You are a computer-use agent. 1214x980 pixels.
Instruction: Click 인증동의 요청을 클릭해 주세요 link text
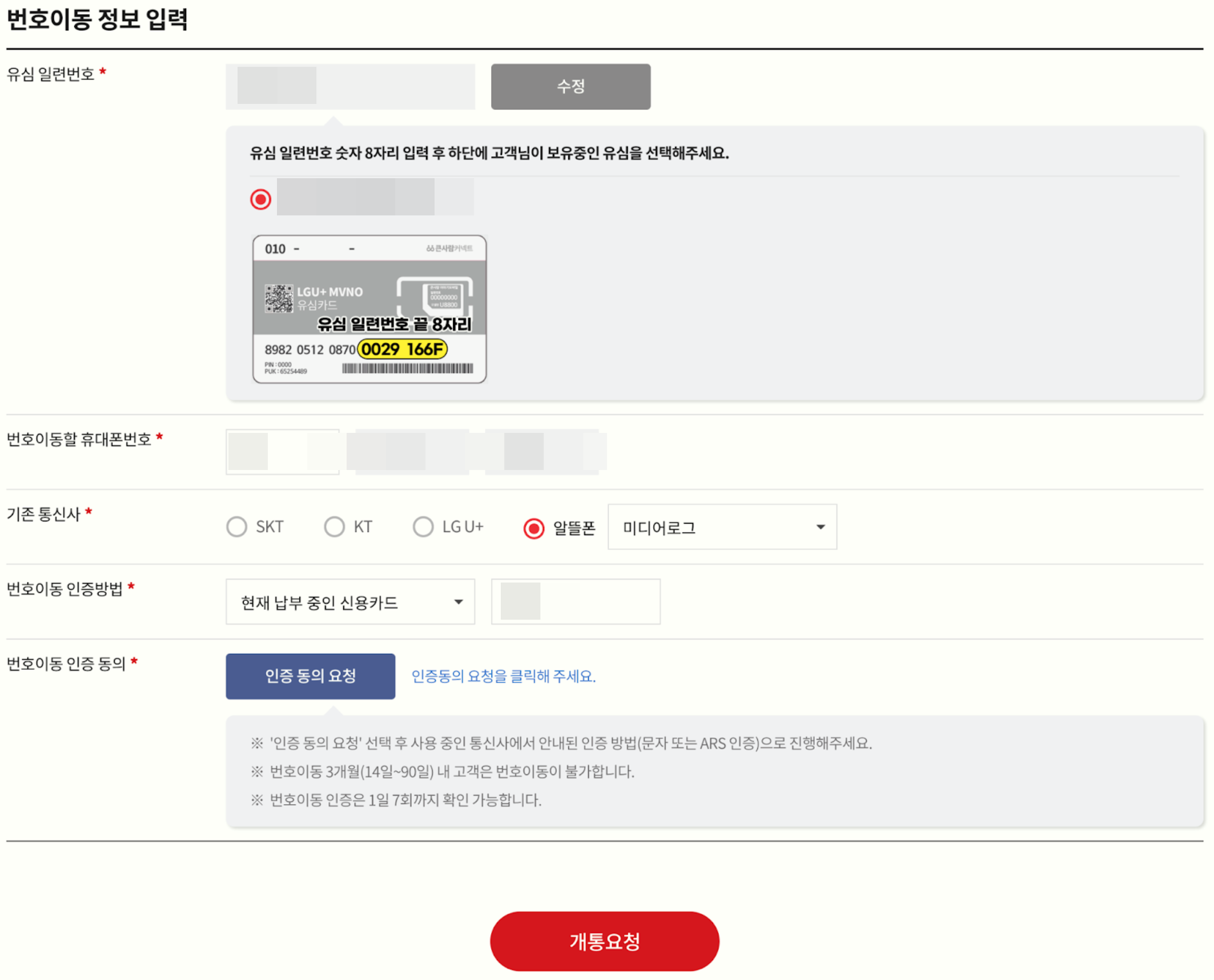click(x=503, y=676)
